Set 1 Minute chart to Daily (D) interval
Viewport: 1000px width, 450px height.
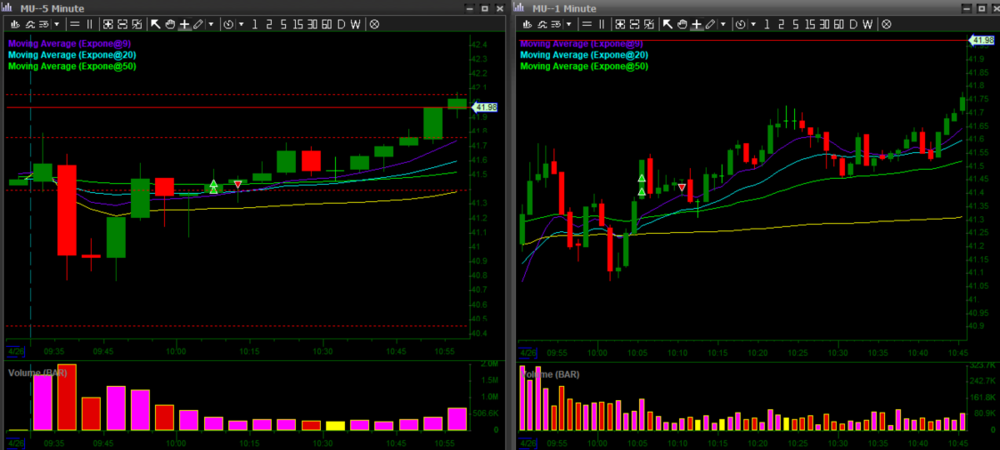point(853,24)
